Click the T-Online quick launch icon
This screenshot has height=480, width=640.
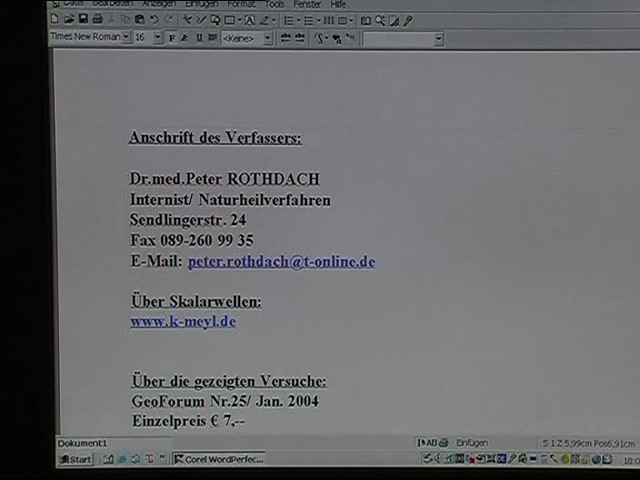tap(149, 459)
